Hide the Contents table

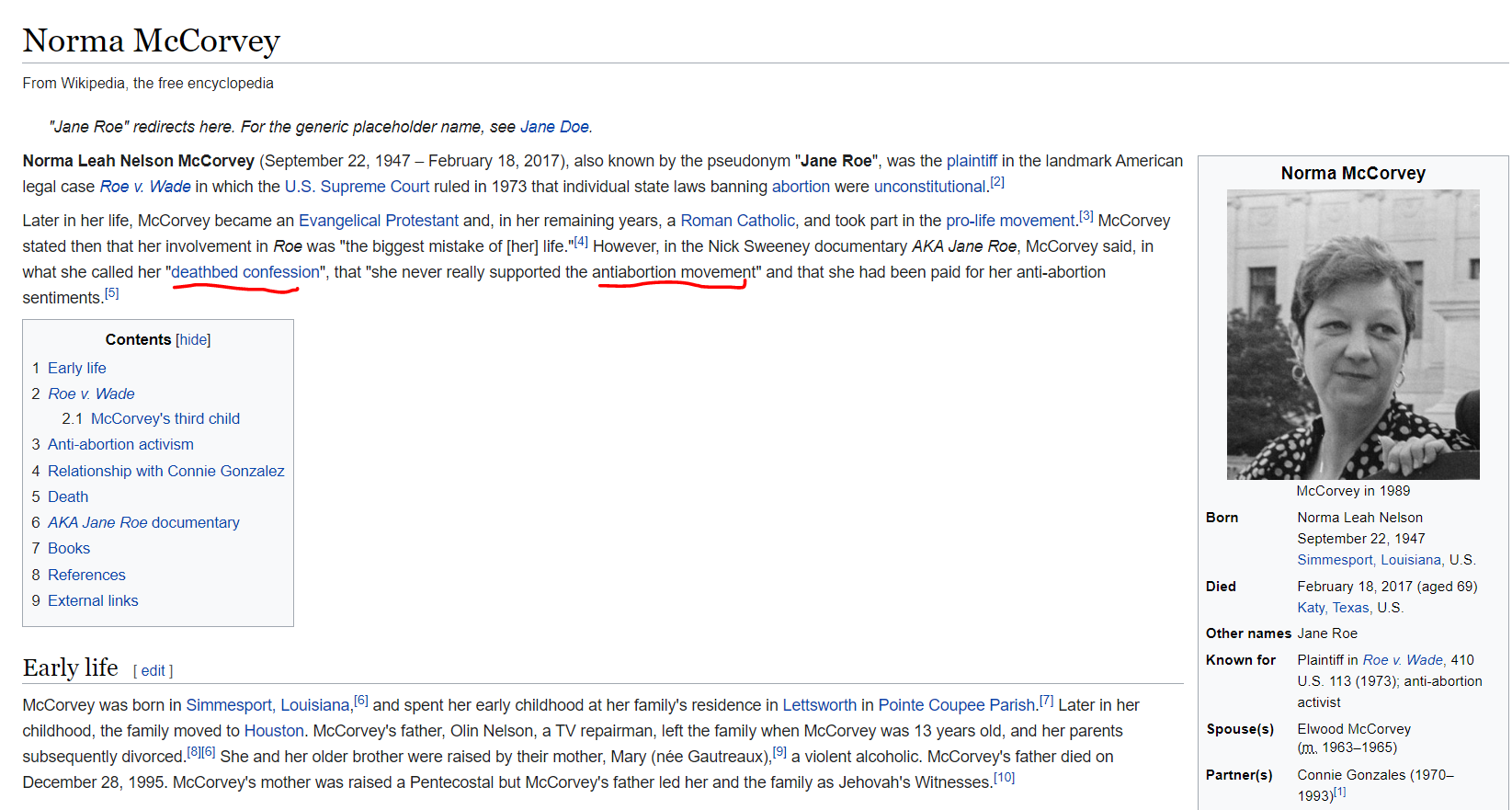[x=193, y=339]
